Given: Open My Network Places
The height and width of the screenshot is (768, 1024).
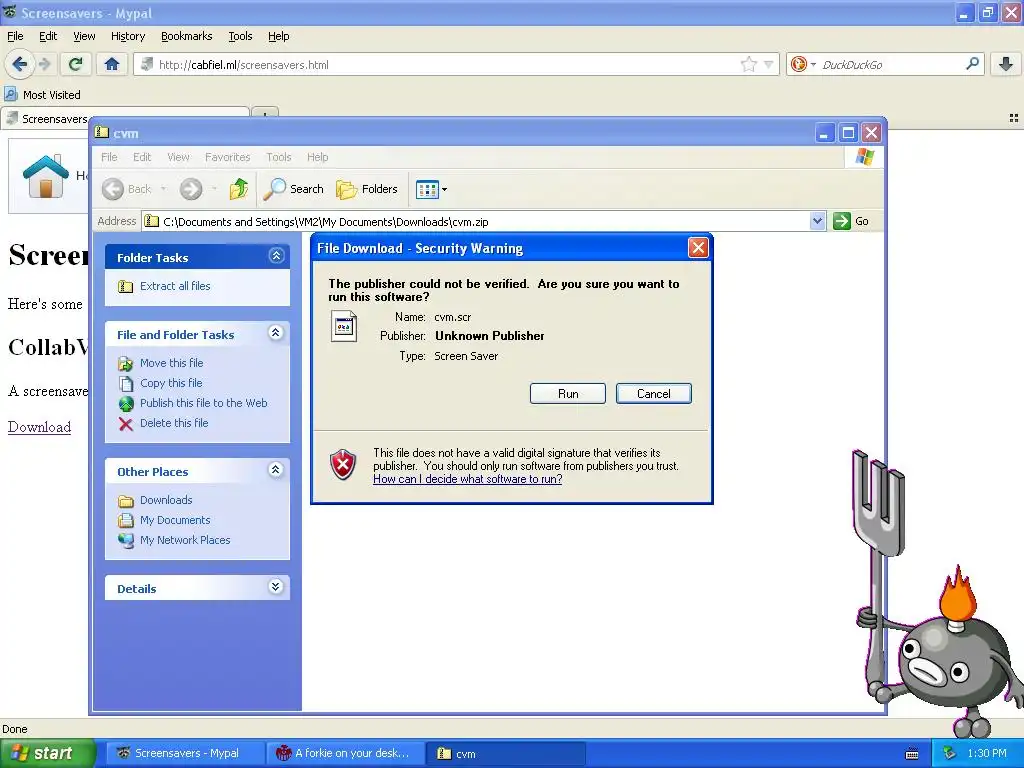Looking at the screenshot, I should point(185,540).
